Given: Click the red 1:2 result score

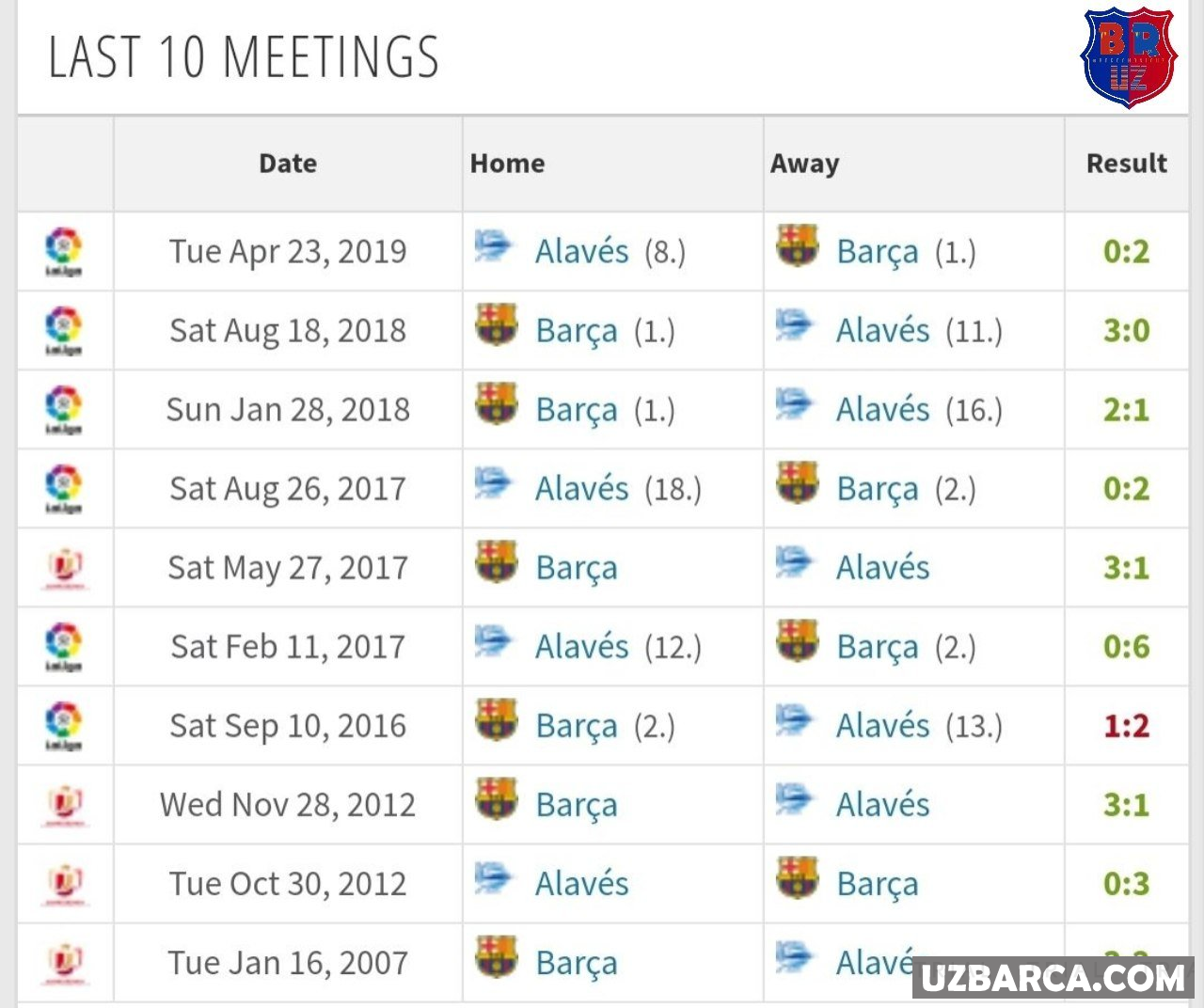Looking at the screenshot, I should coord(1126,726).
